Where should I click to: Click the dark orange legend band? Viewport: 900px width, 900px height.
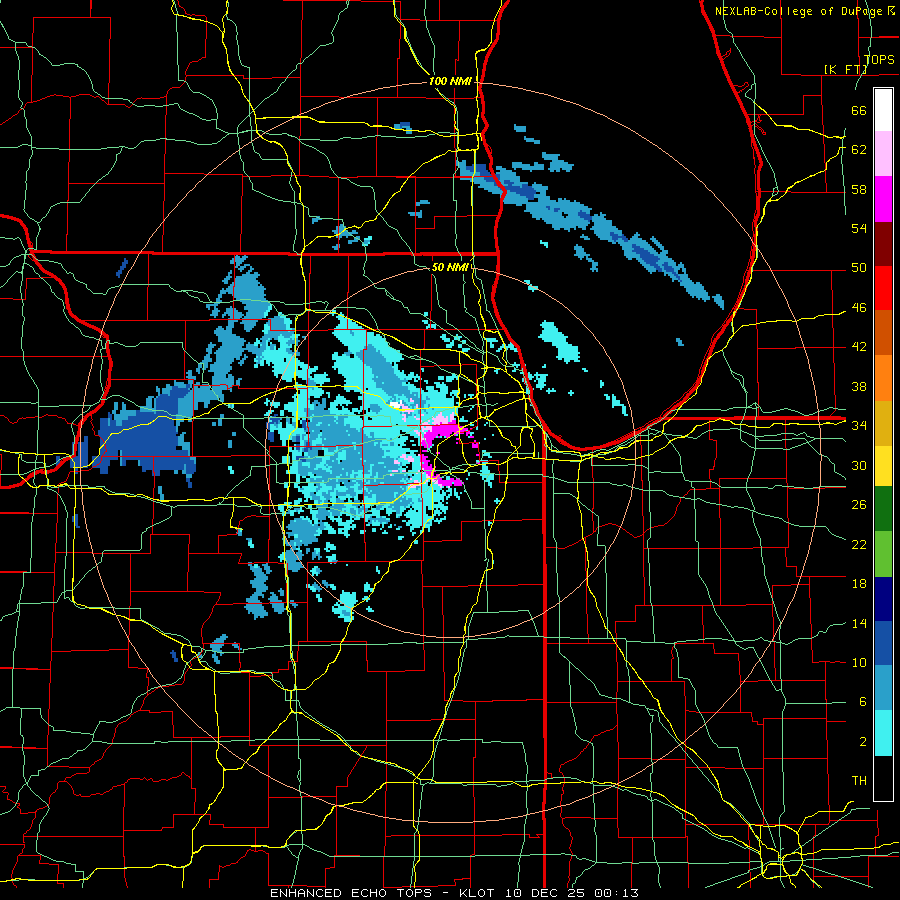point(883,333)
